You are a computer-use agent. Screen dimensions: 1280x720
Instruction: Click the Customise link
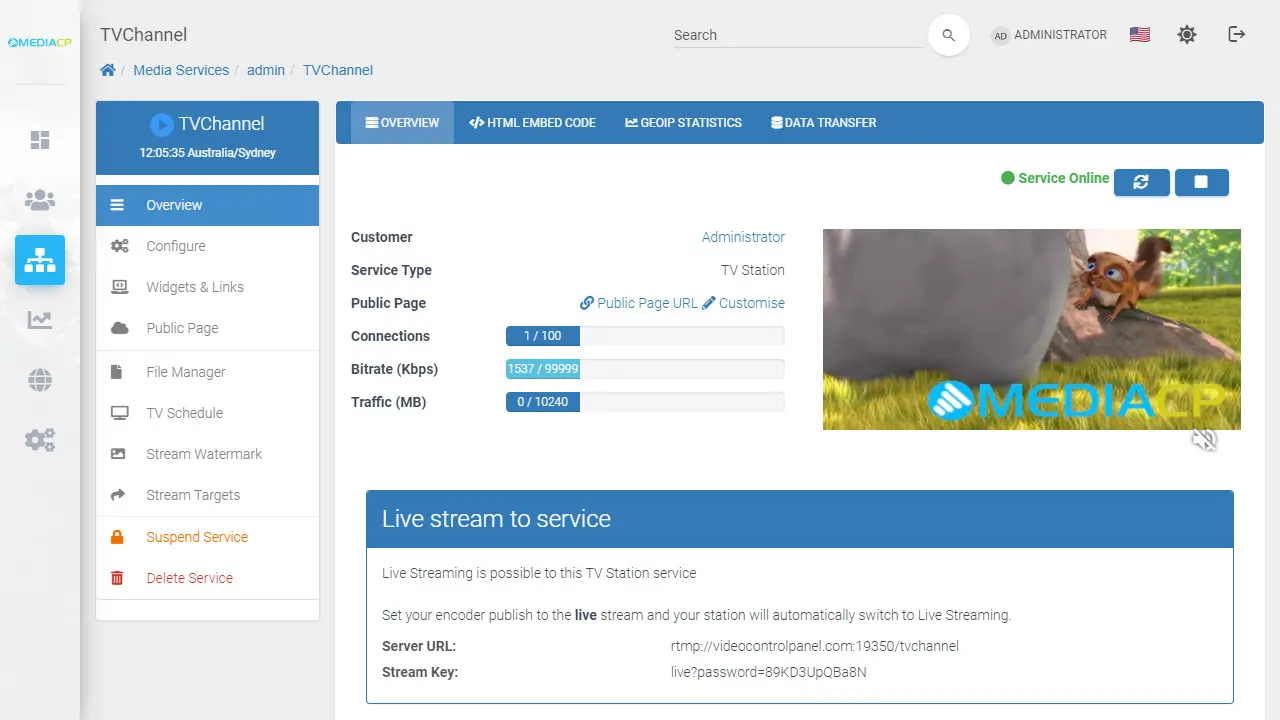(744, 303)
